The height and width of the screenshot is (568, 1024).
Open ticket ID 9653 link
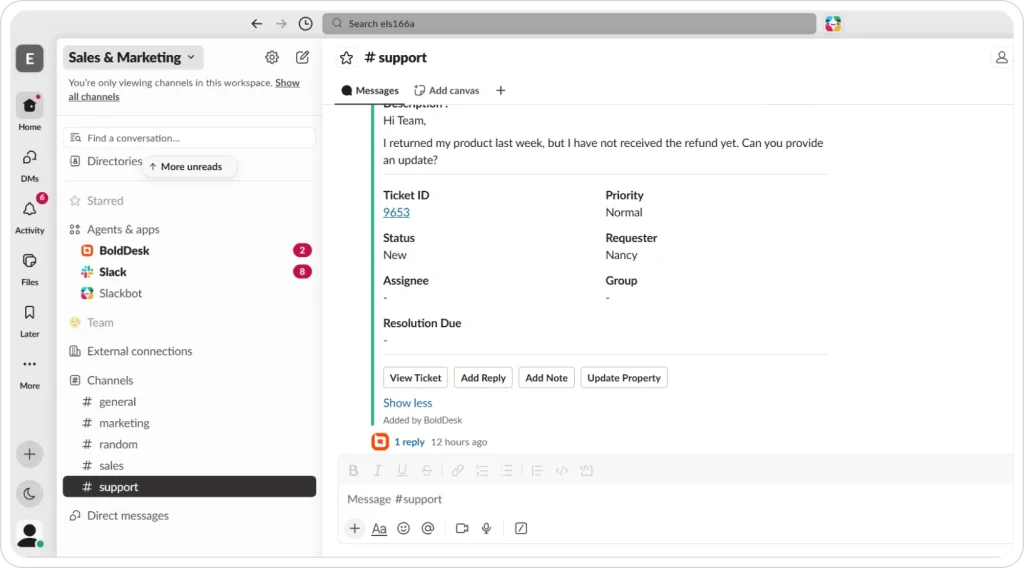coord(396,212)
